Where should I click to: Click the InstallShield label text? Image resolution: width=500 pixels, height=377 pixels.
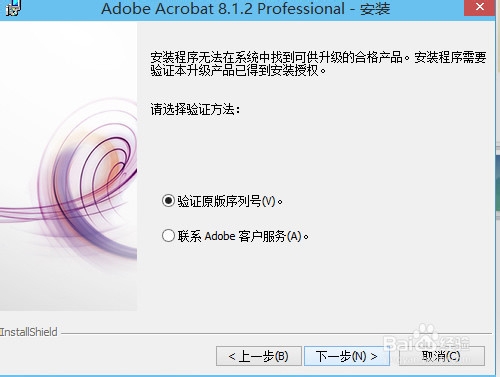(x=29, y=332)
